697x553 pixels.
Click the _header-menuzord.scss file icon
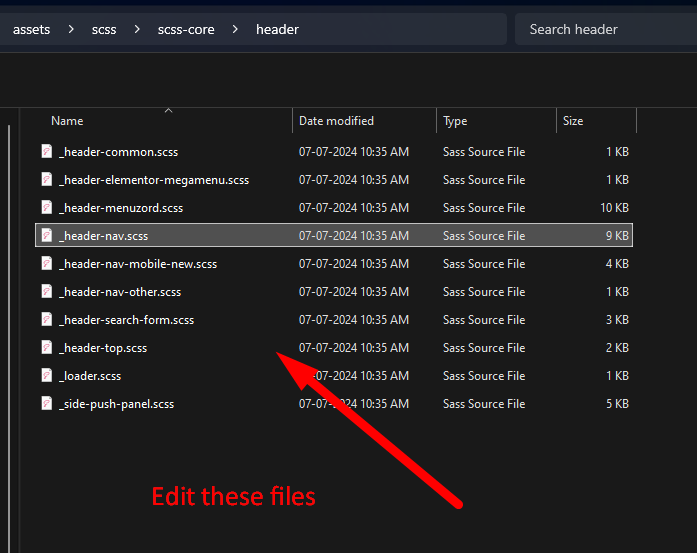pyautogui.click(x=47, y=208)
